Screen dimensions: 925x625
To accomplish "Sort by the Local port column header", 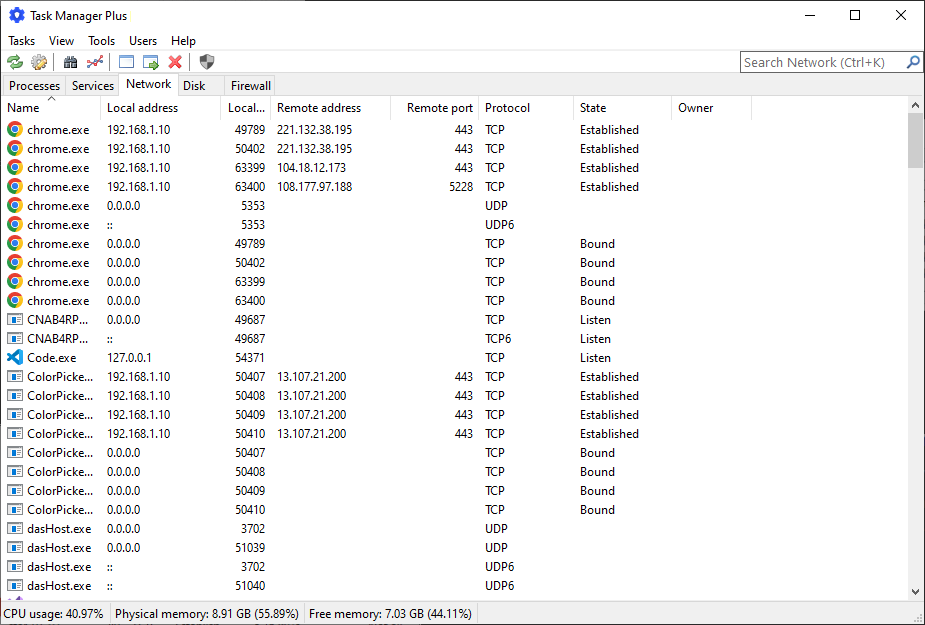I will pyautogui.click(x=246, y=107).
